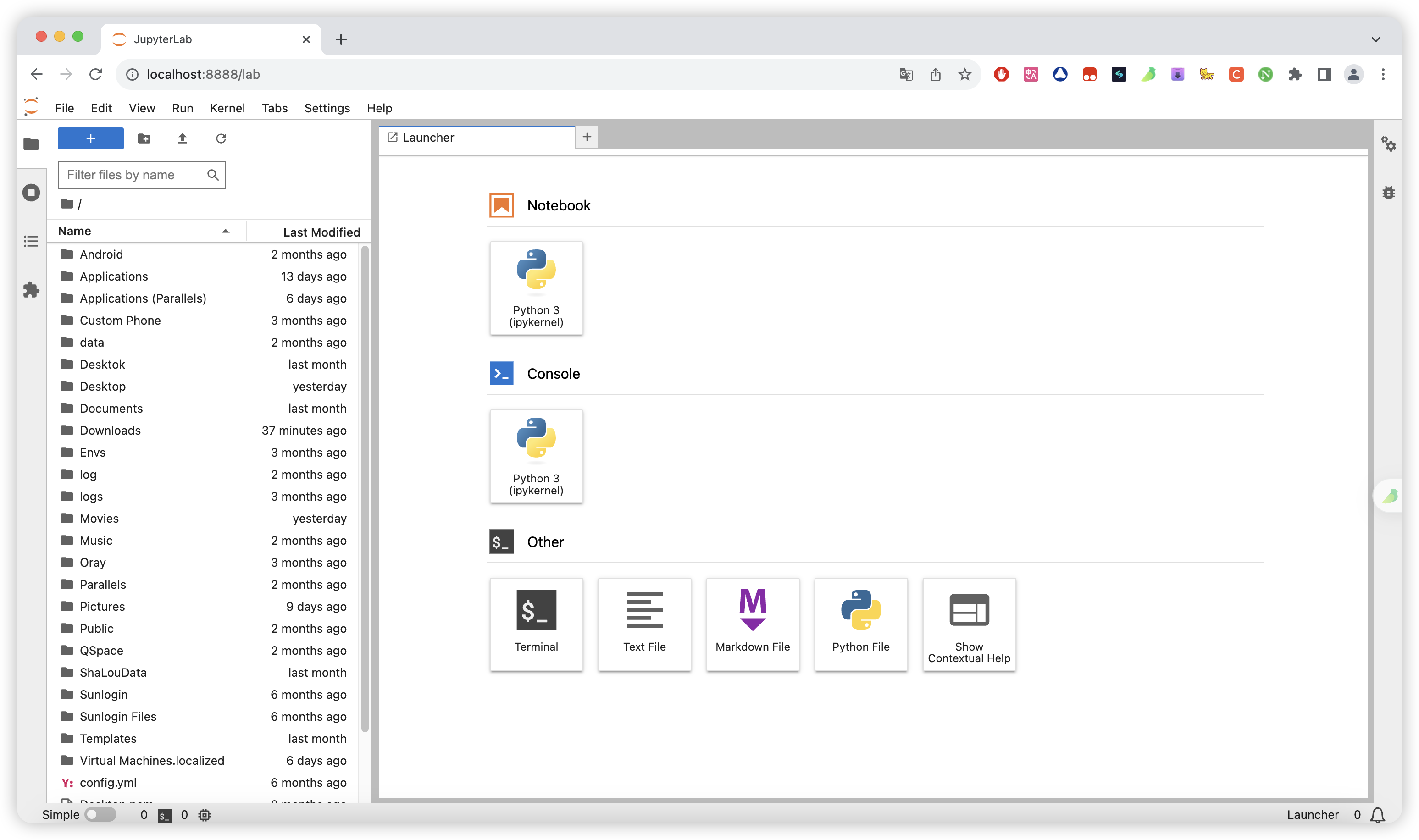
Task: Open the File menu
Action: (x=64, y=108)
